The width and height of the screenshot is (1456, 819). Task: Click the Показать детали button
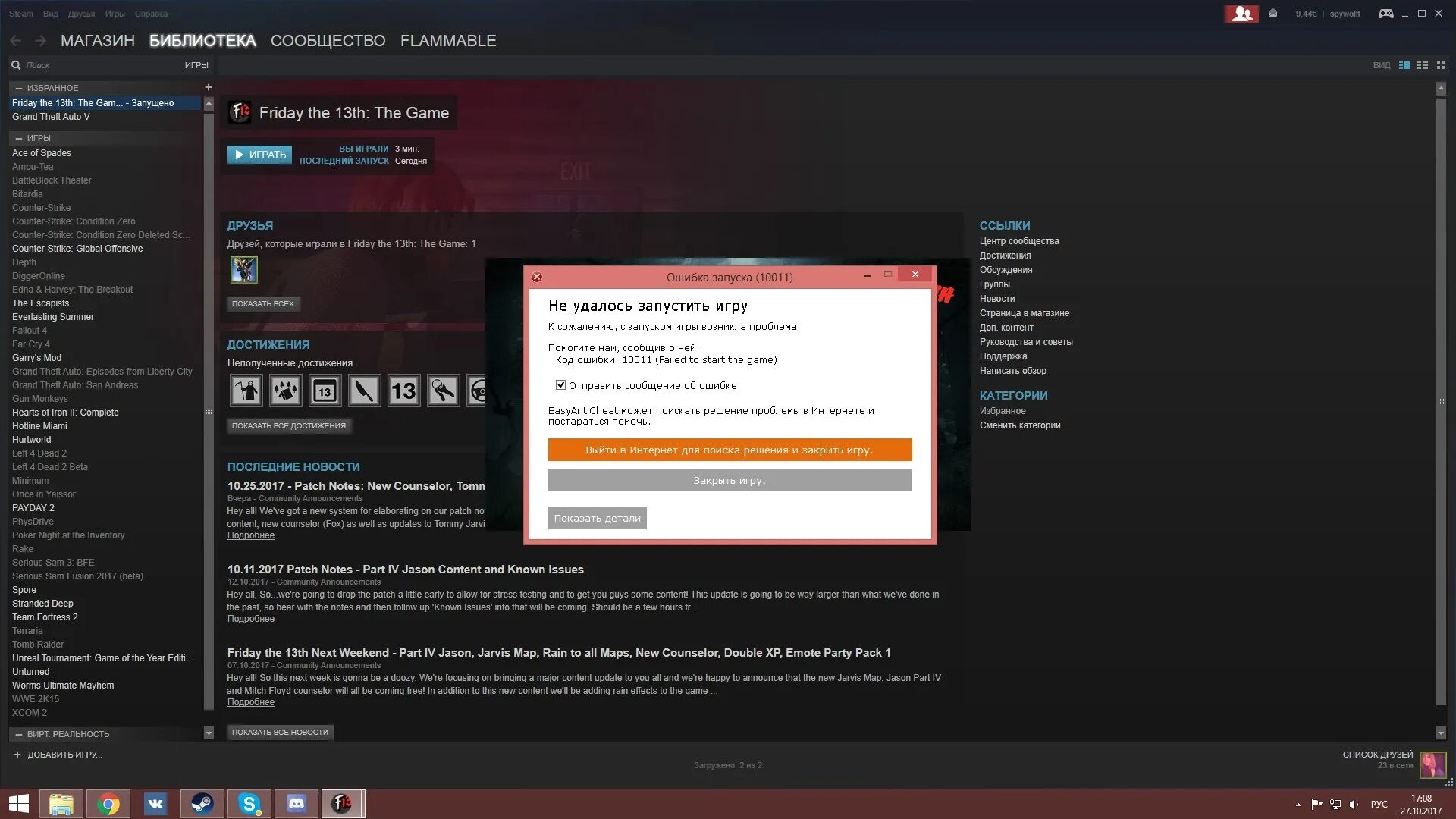pos(597,519)
